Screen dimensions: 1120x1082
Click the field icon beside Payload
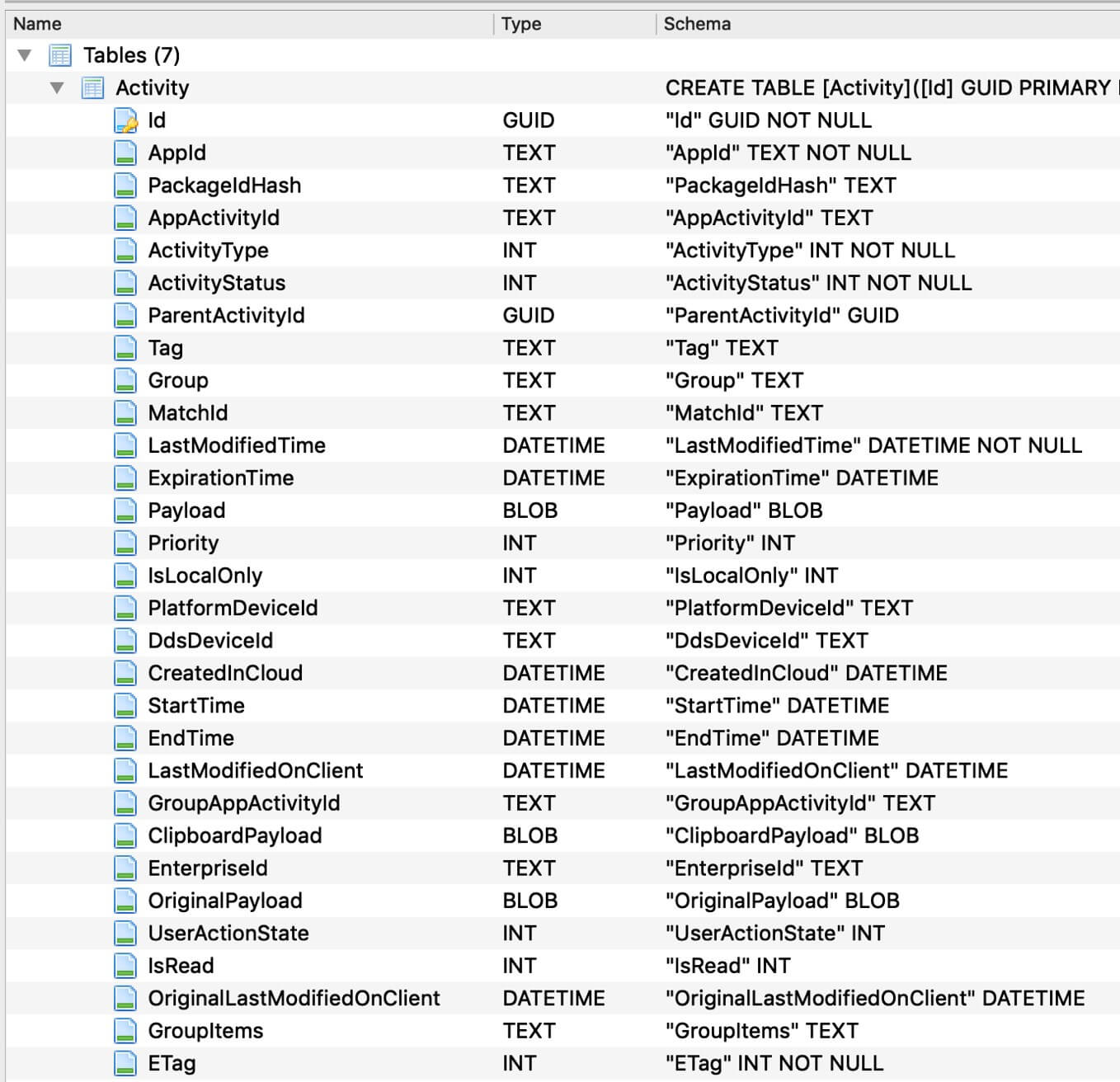[x=124, y=510]
